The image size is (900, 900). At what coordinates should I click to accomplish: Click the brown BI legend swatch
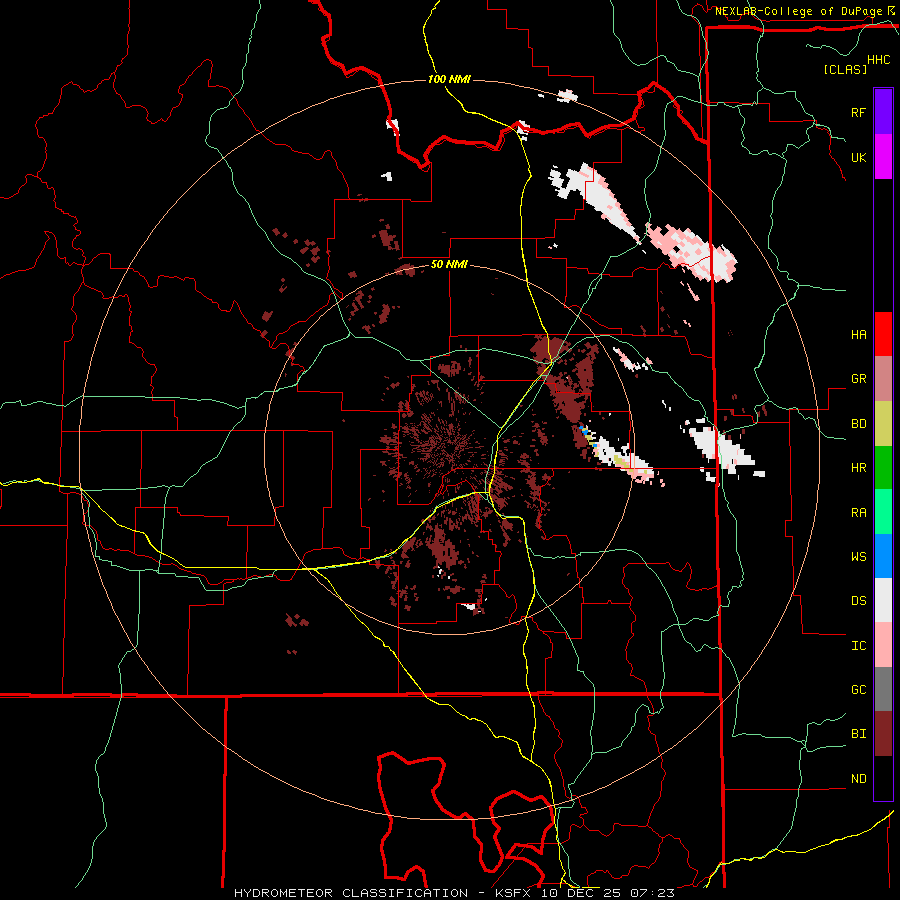point(883,734)
